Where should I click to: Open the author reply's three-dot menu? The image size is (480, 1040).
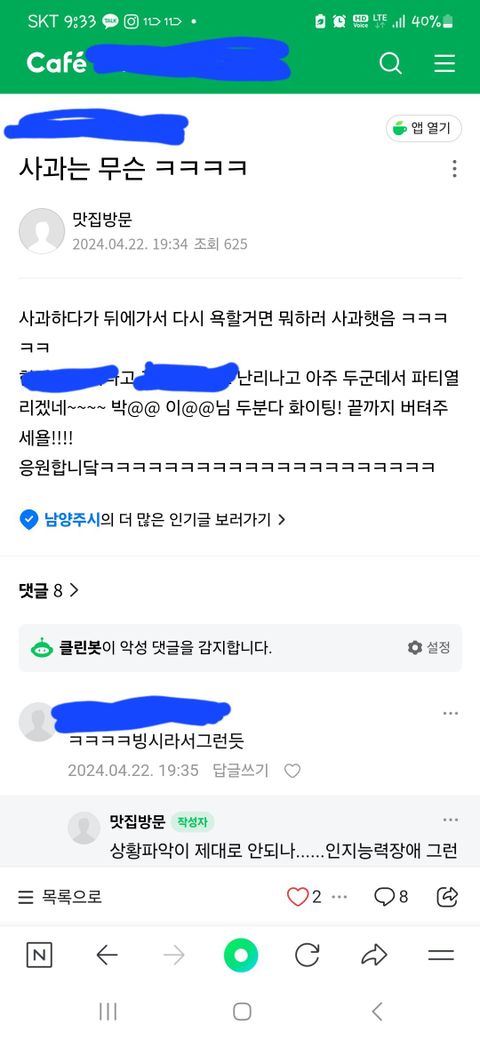coord(450,820)
